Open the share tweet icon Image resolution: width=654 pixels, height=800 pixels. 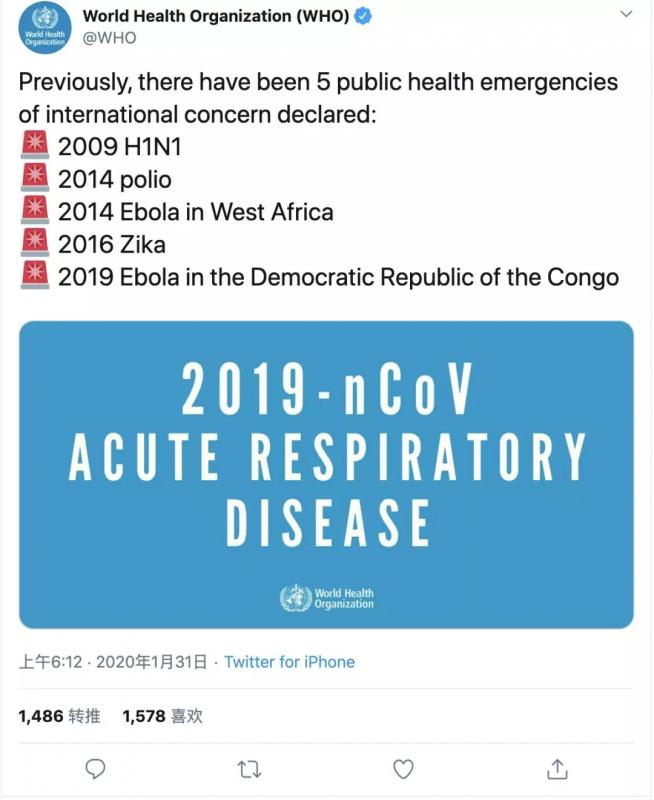click(558, 768)
